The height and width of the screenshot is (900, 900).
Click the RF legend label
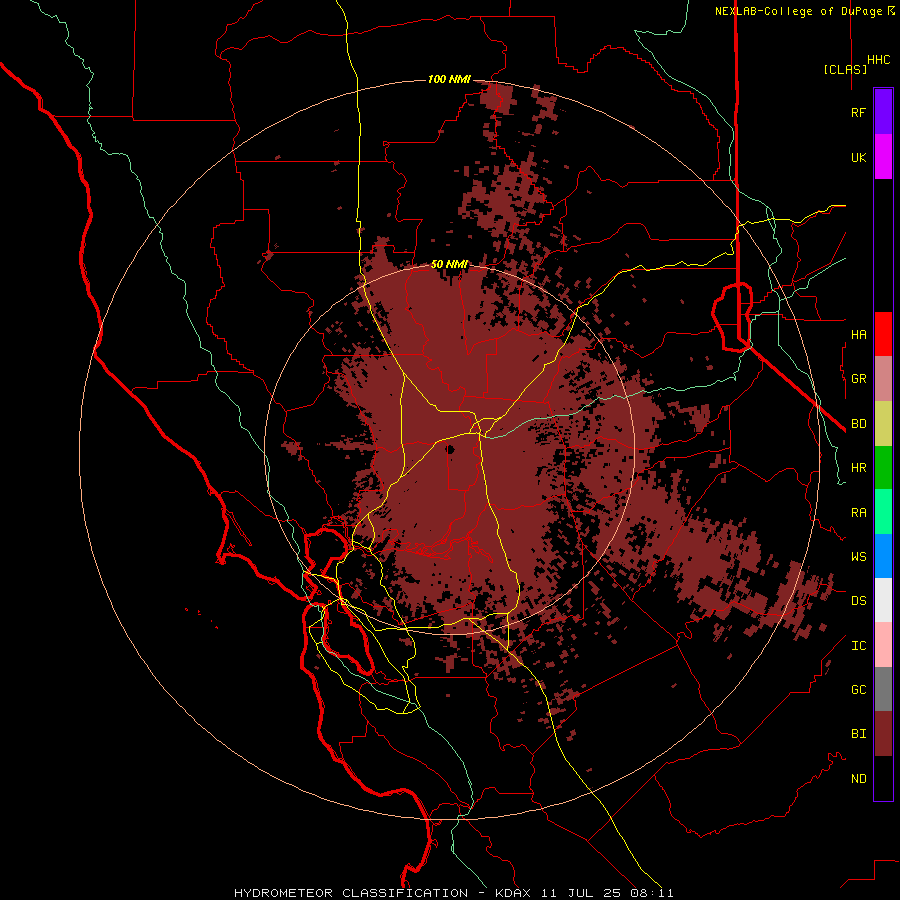point(858,112)
